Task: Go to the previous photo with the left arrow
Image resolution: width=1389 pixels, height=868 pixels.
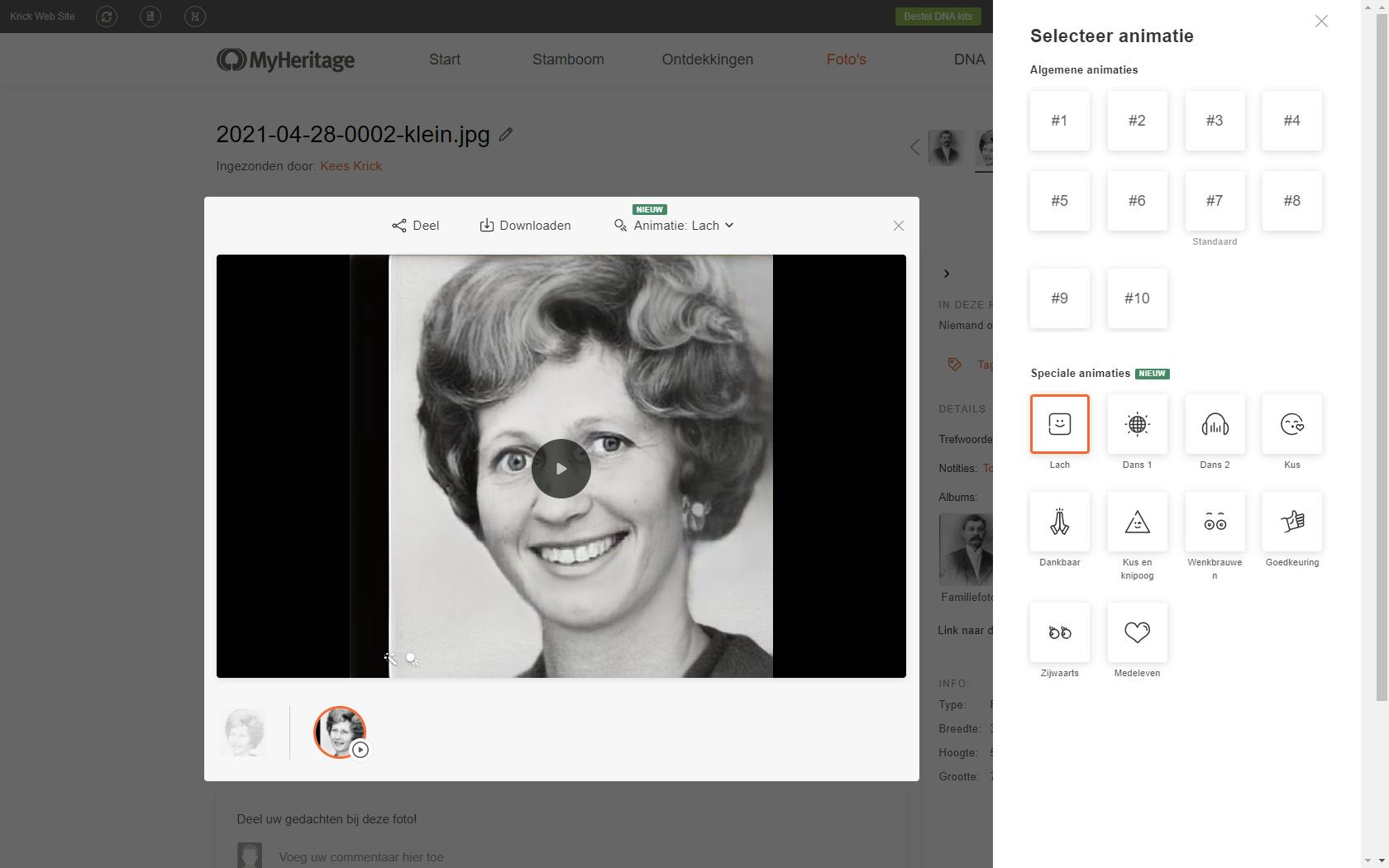Action: (x=914, y=147)
